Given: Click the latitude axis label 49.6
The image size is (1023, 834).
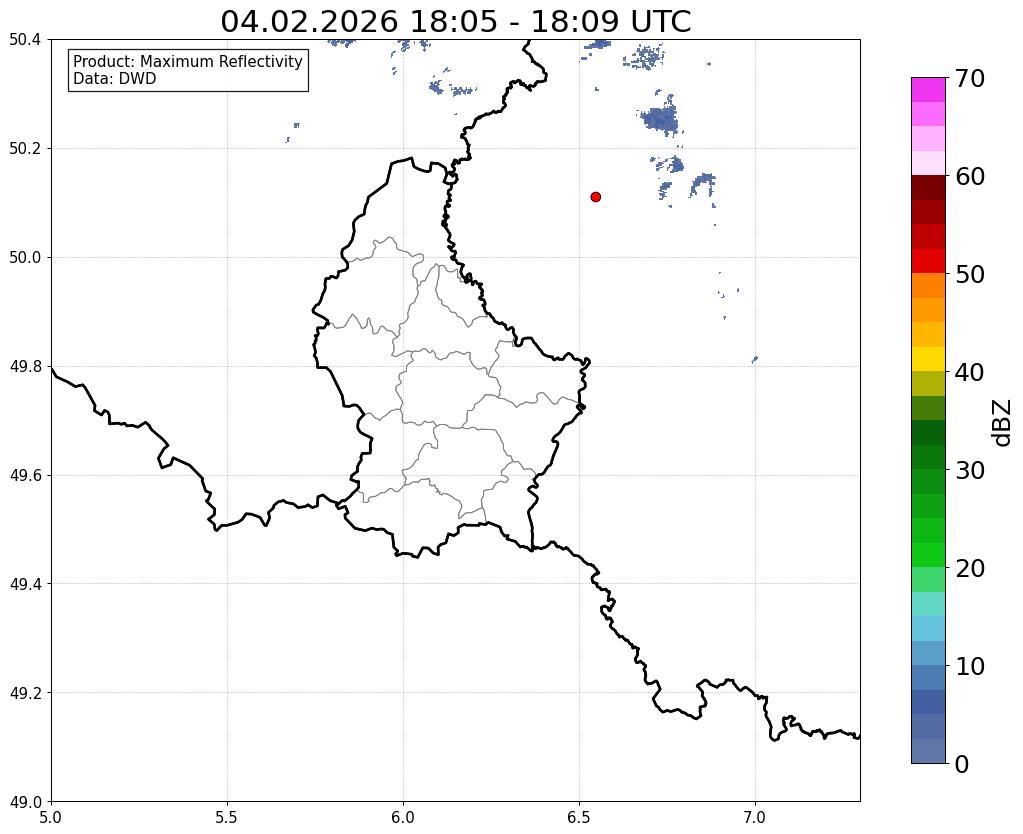Looking at the screenshot, I should (x=25, y=475).
